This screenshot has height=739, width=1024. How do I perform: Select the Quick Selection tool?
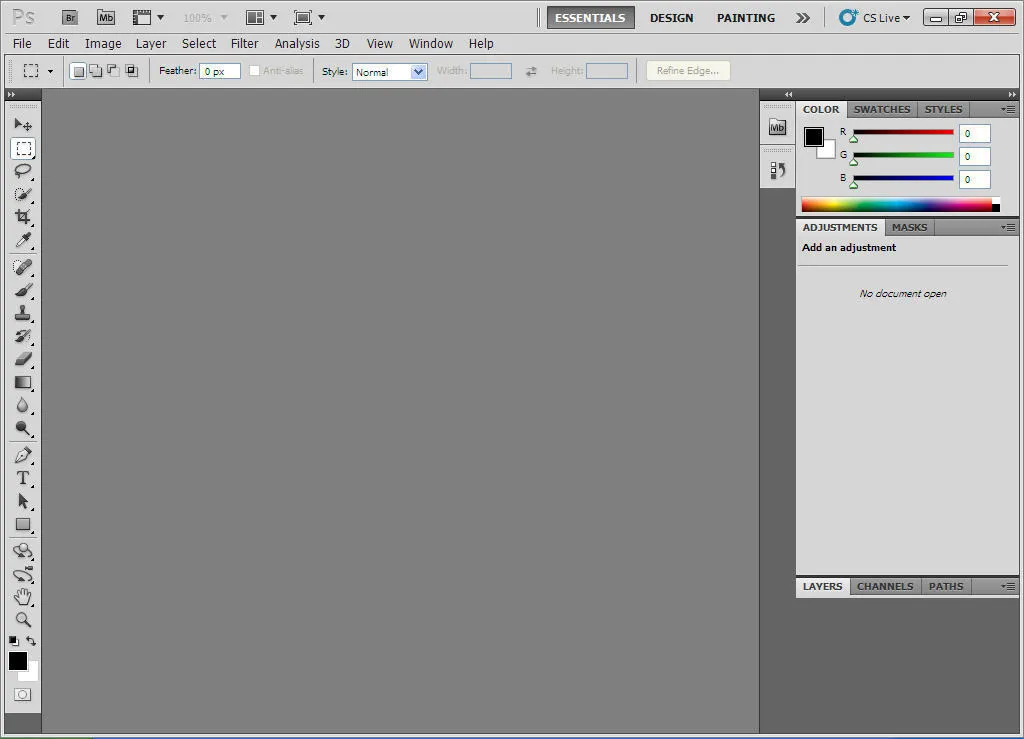(23, 194)
